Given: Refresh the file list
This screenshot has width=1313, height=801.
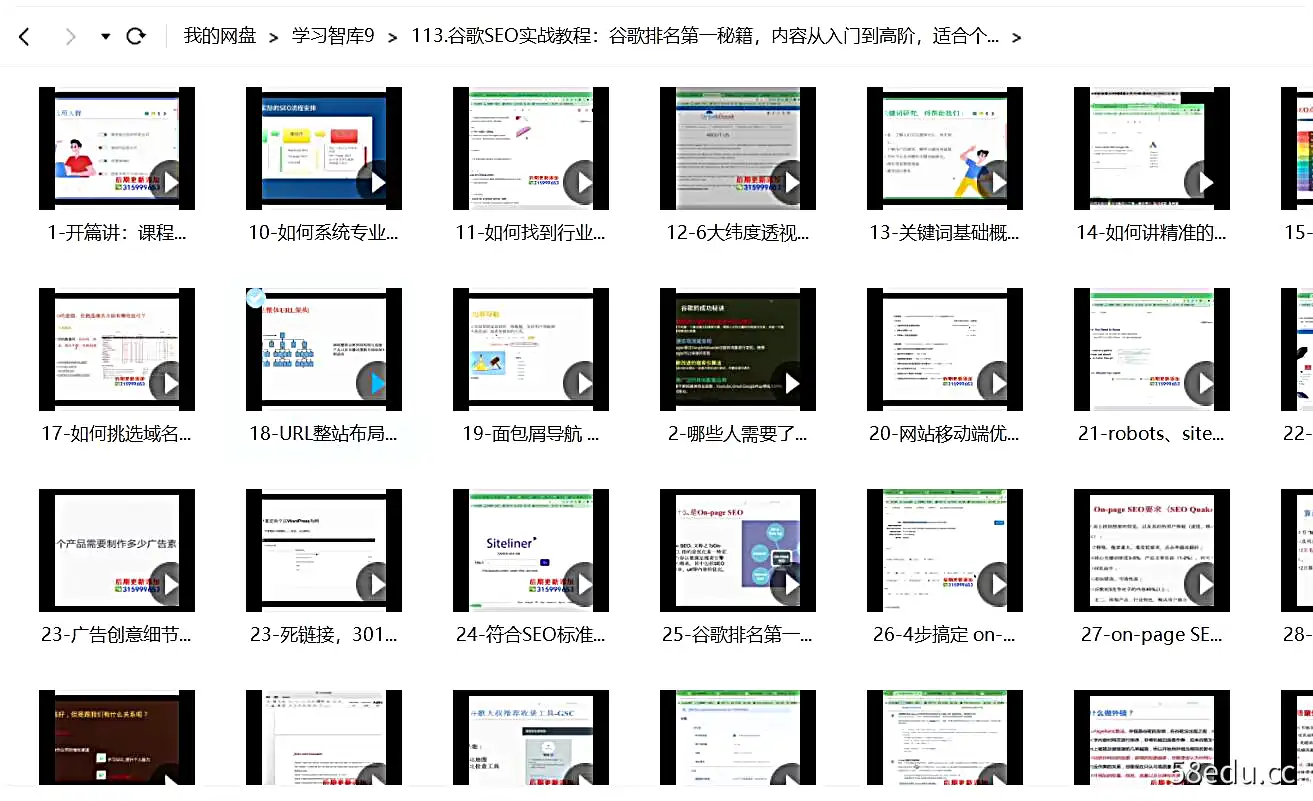Looking at the screenshot, I should 137,35.
